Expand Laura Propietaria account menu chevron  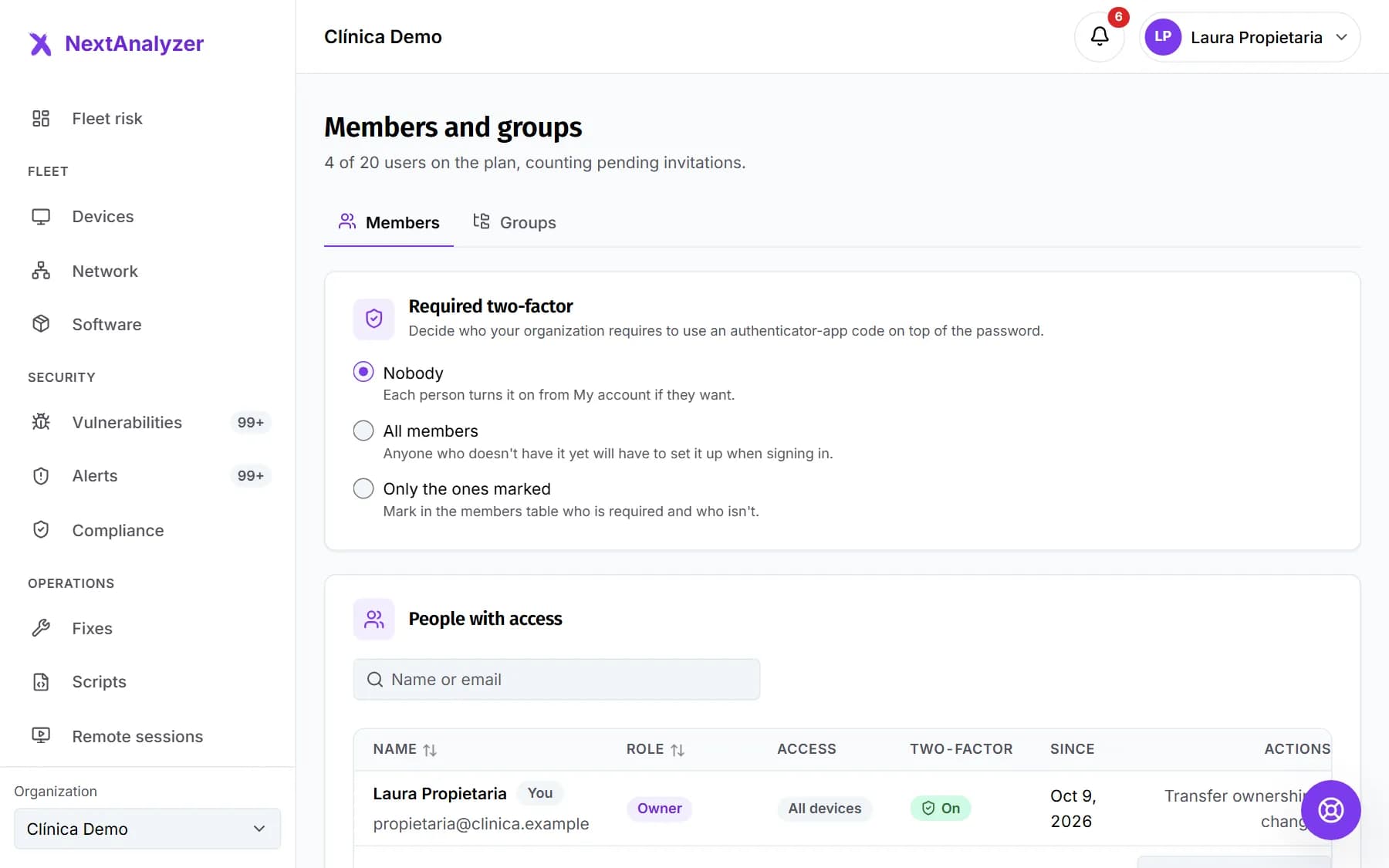tap(1342, 37)
